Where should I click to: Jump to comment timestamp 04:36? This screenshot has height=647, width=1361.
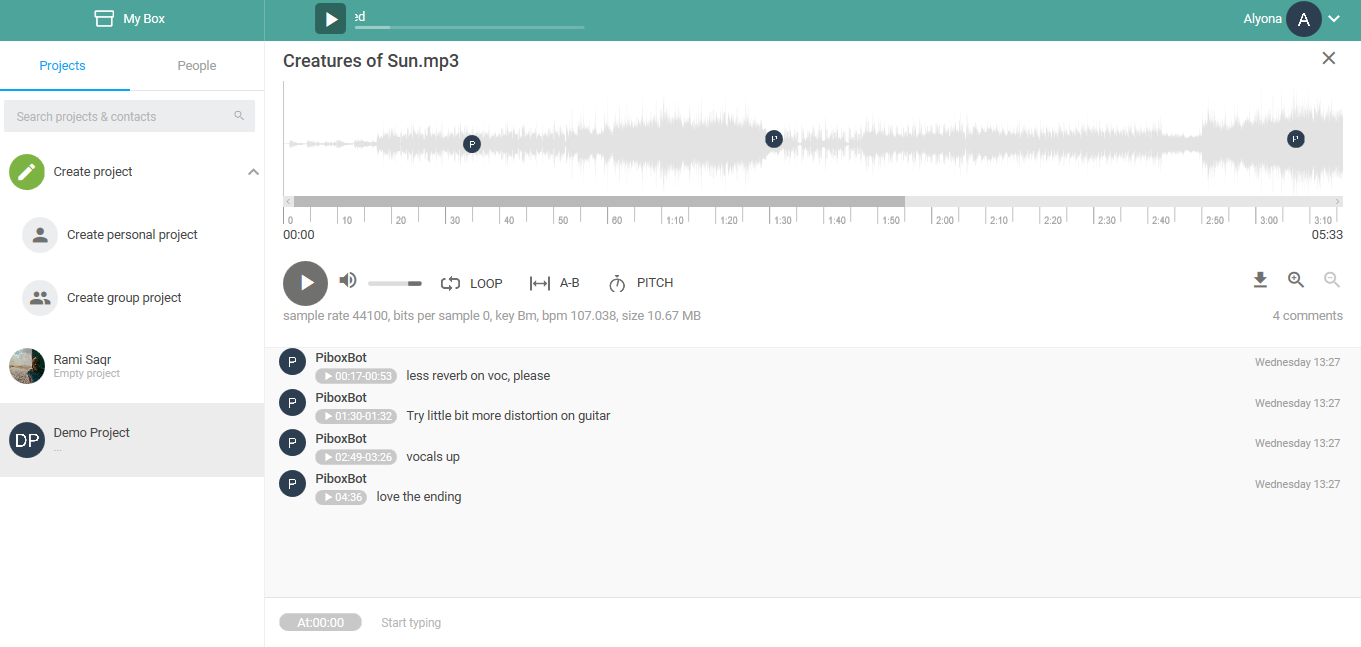(x=341, y=497)
